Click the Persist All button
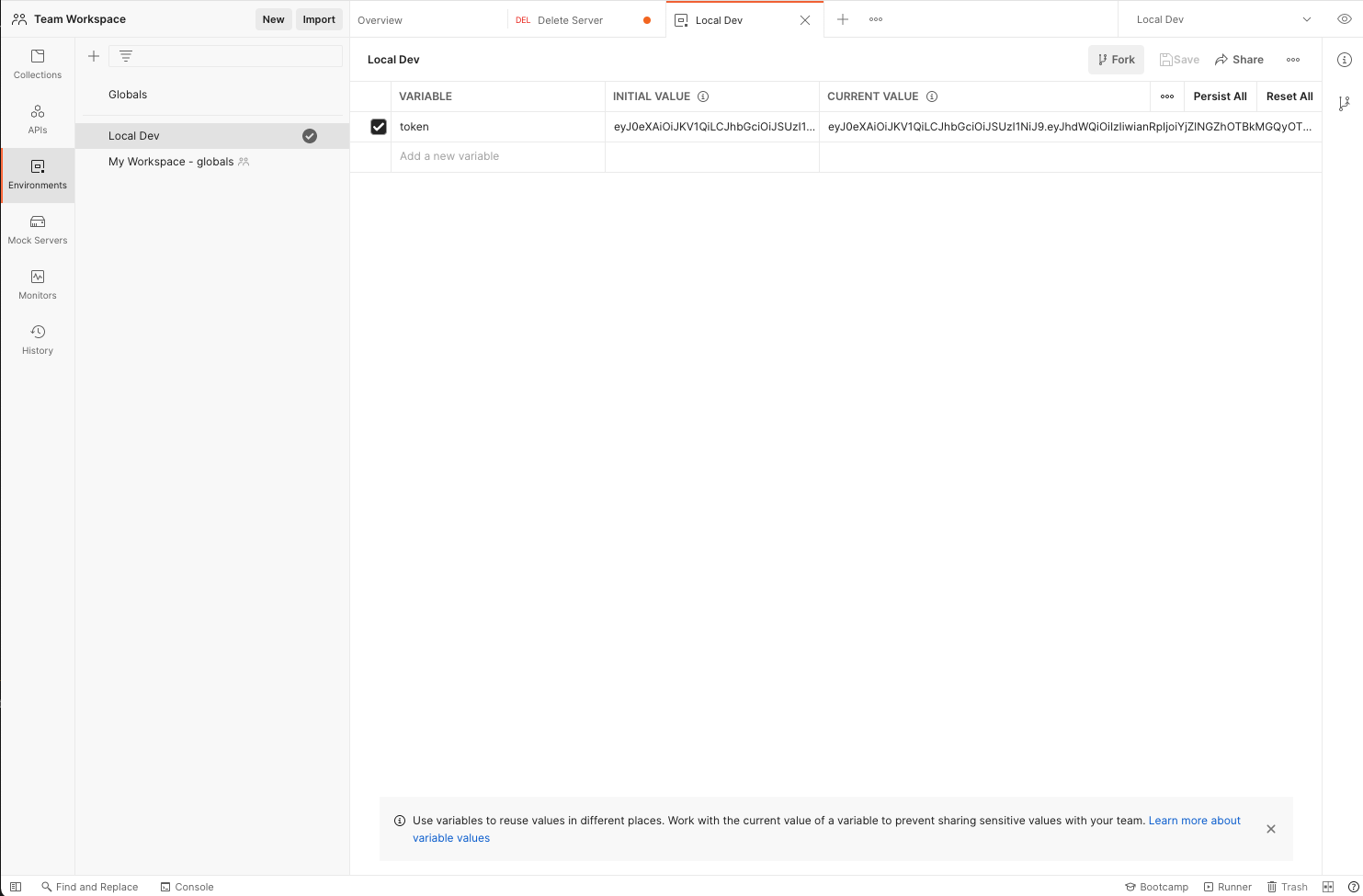Image resolution: width=1363 pixels, height=896 pixels. click(1220, 96)
